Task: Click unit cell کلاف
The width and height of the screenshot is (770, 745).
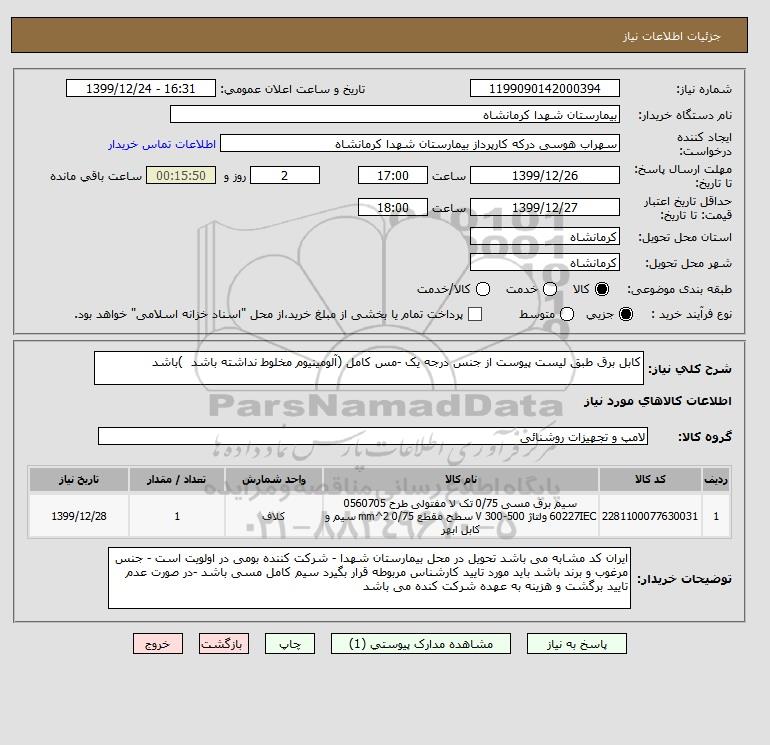Action: pyautogui.click(x=274, y=516)
